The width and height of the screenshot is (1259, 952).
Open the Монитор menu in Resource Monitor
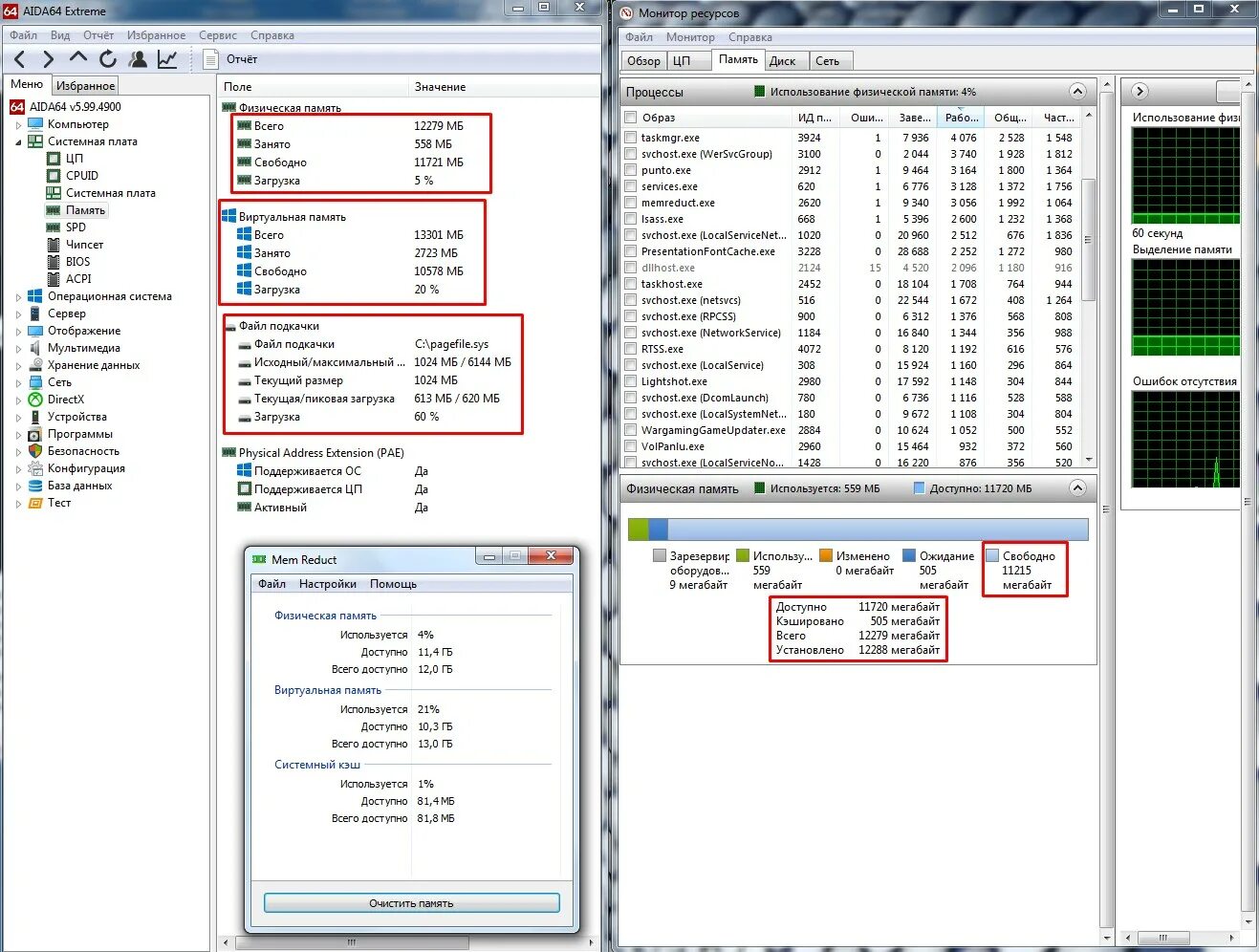690,37
